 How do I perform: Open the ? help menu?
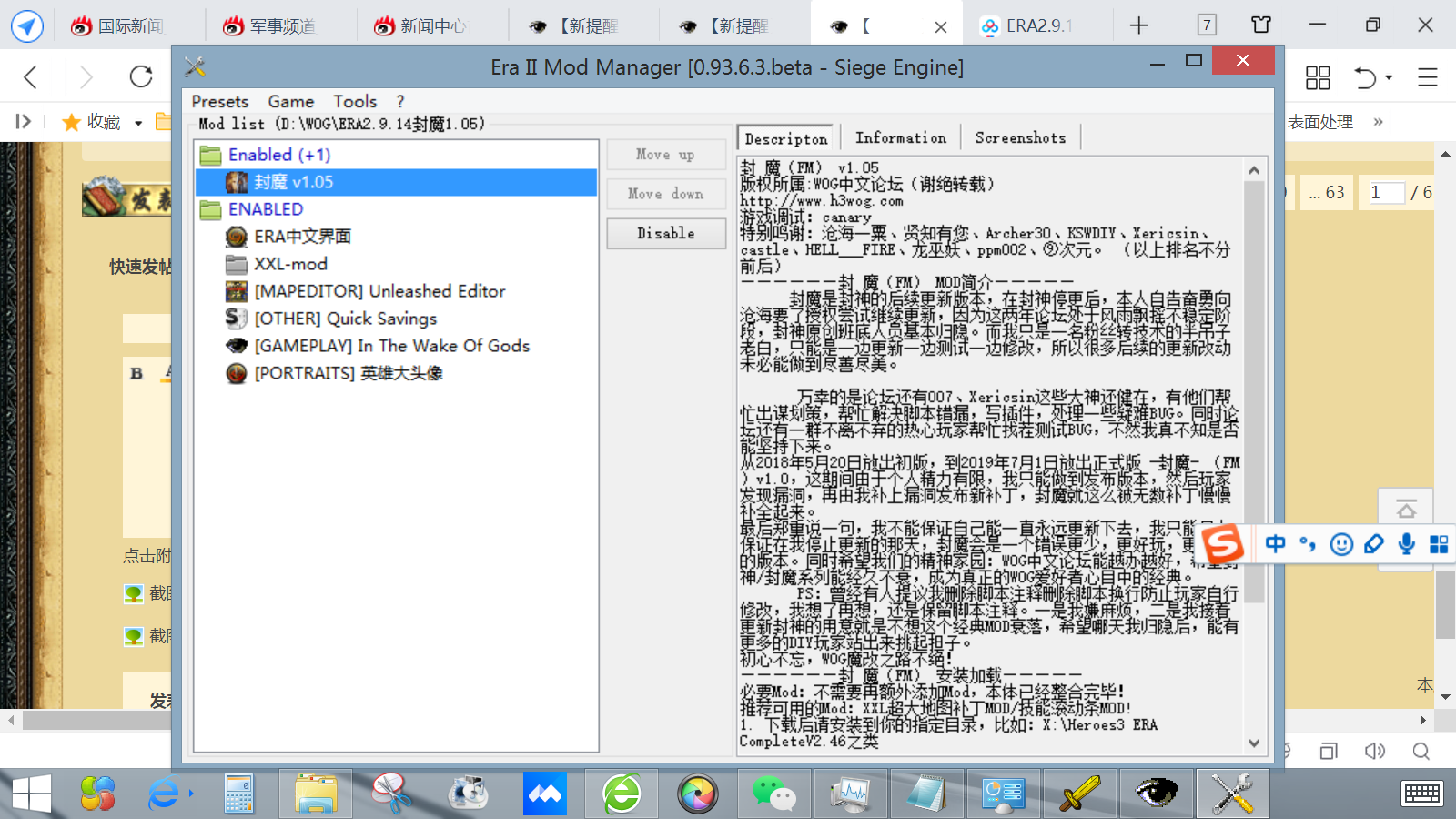click(x=400, y=102)
